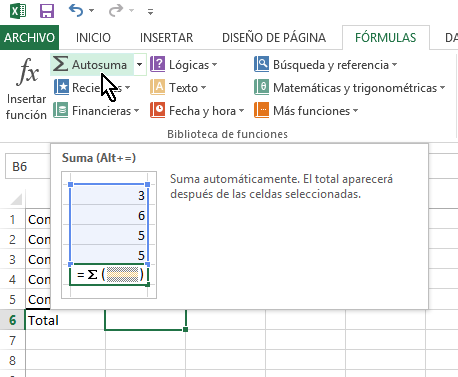Select row header 4

click(x=13, y=279)
